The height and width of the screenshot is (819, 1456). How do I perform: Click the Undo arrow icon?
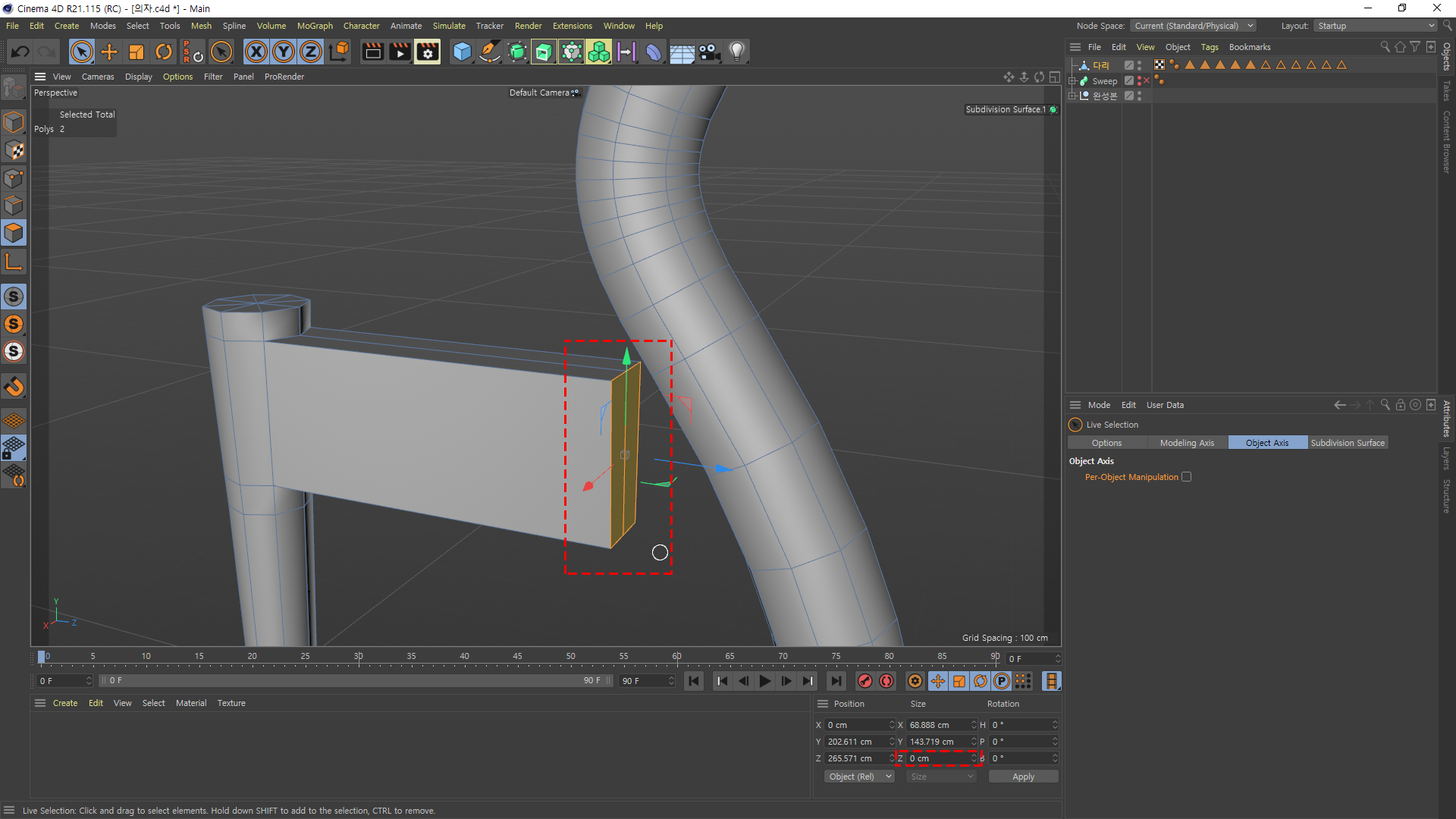click(20, 52)
